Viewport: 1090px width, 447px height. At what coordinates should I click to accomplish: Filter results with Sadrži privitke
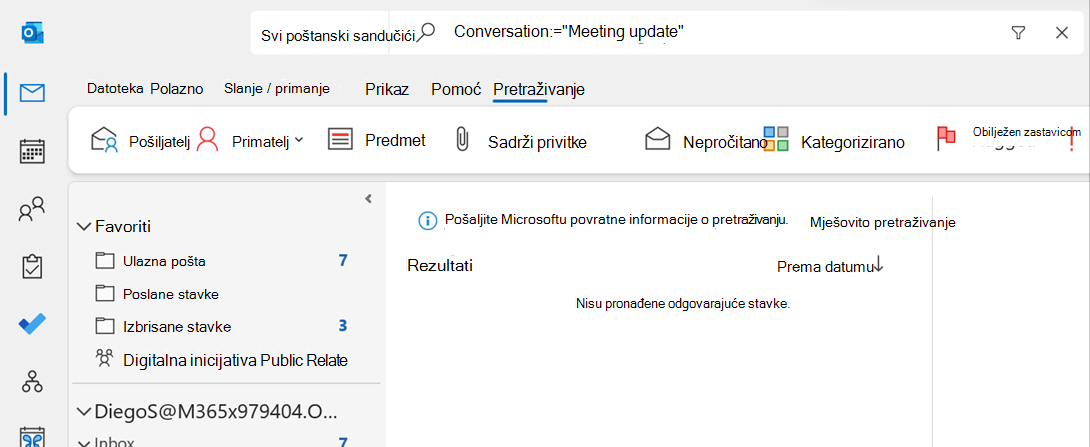(520, 142)
